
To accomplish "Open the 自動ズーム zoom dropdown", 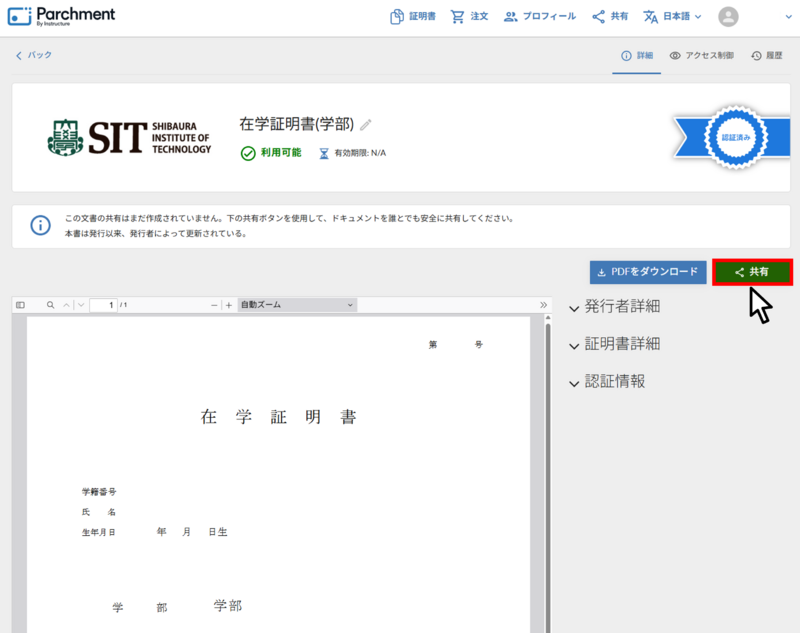I will click(297, 305).
